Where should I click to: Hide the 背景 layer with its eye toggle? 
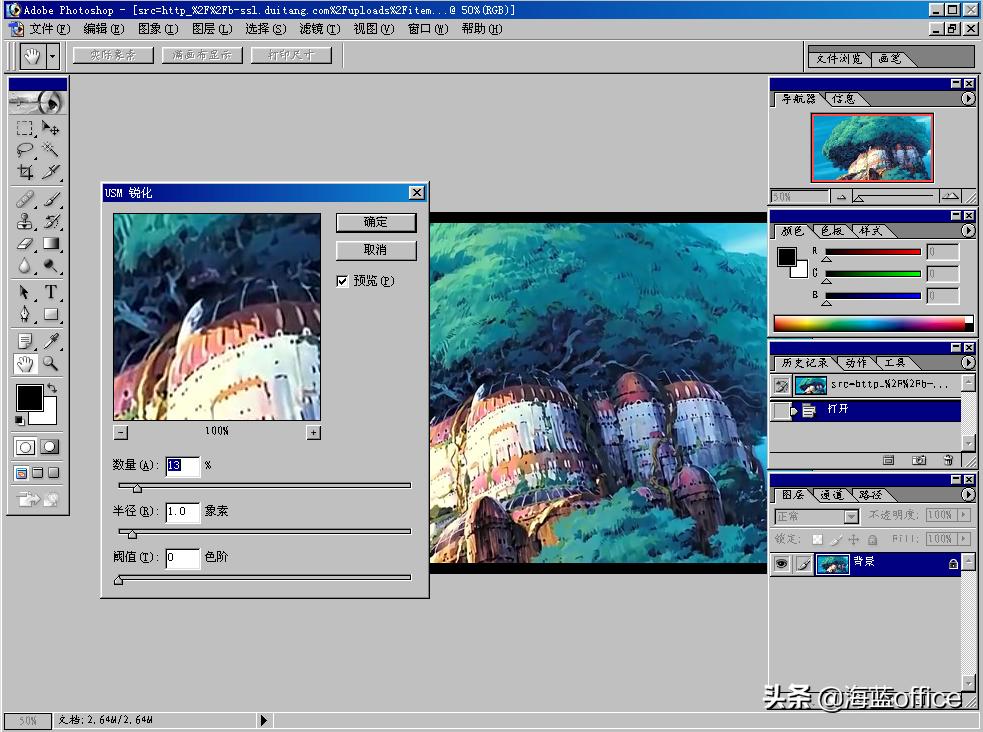tap(783, 563)
